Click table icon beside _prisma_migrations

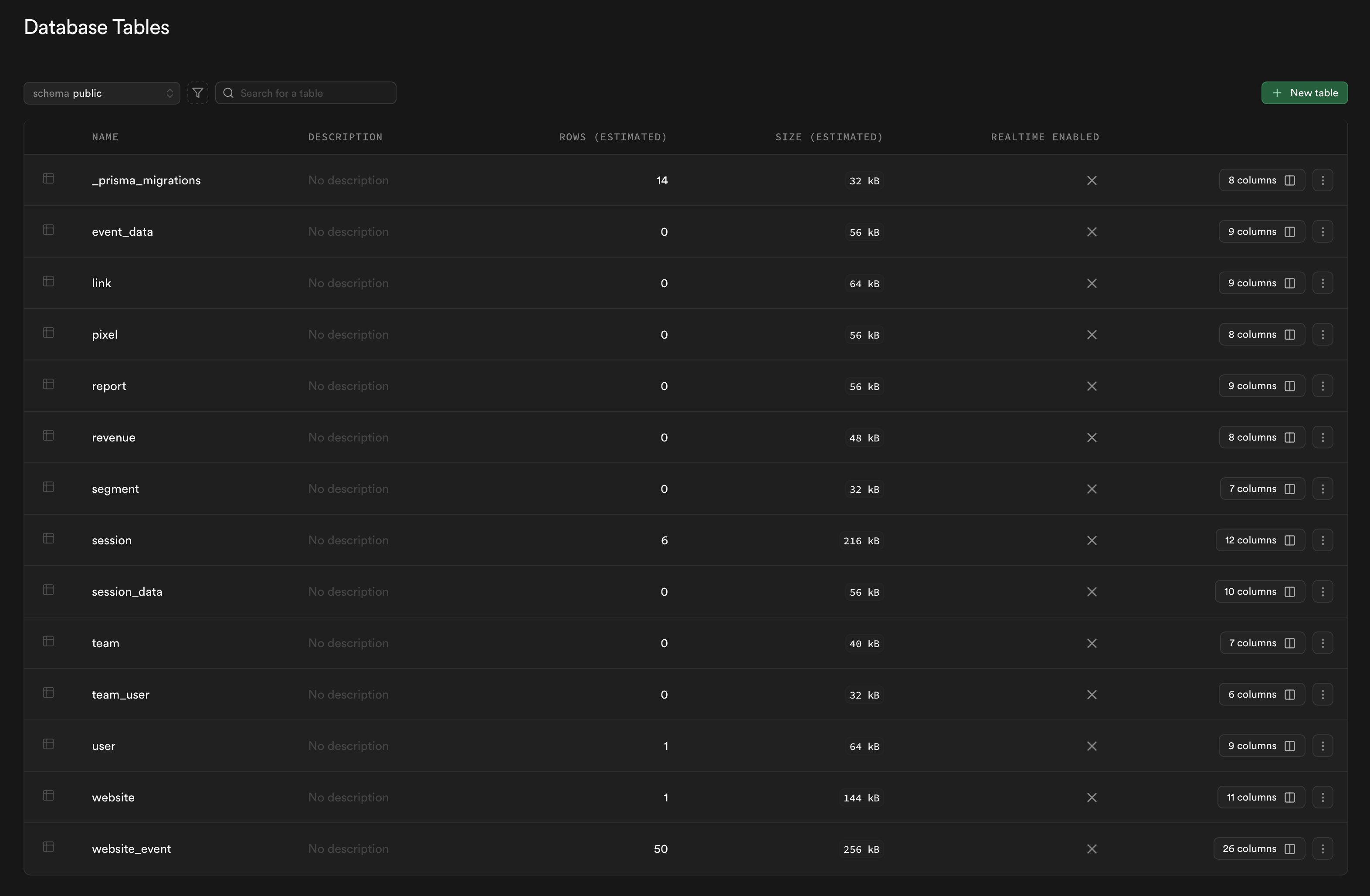(48, 179)
